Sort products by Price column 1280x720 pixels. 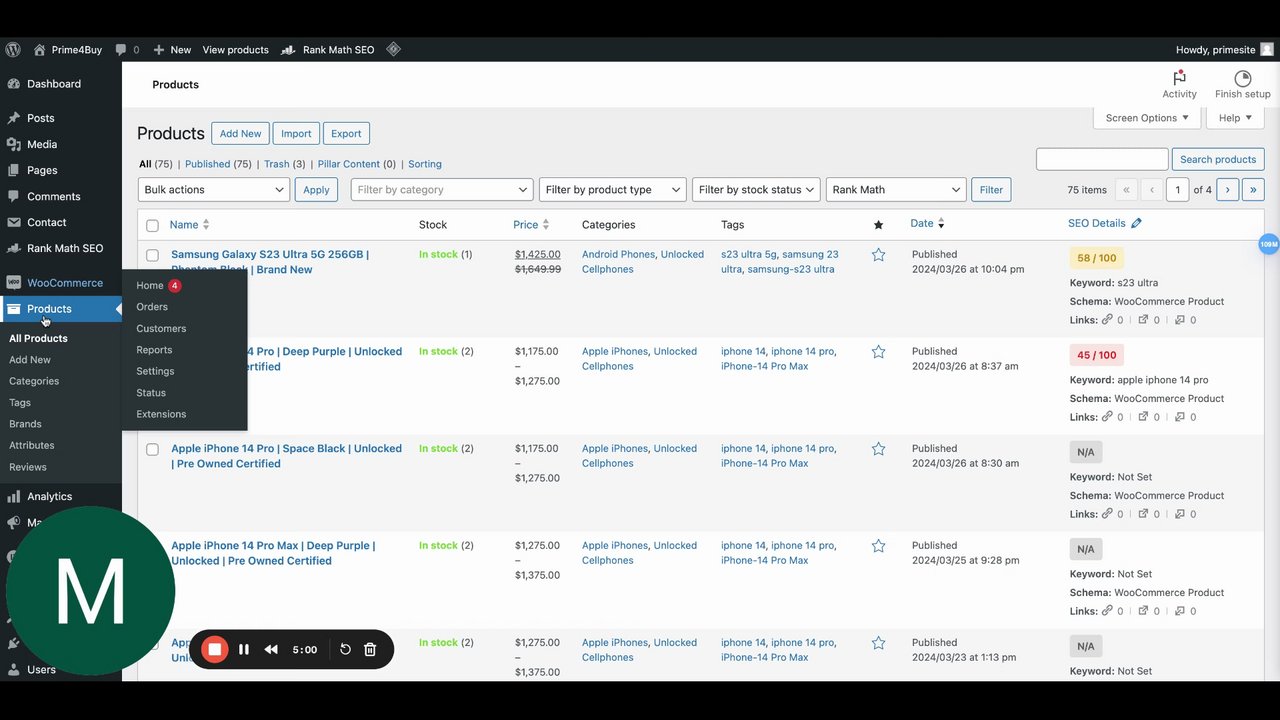coord(531,225)
